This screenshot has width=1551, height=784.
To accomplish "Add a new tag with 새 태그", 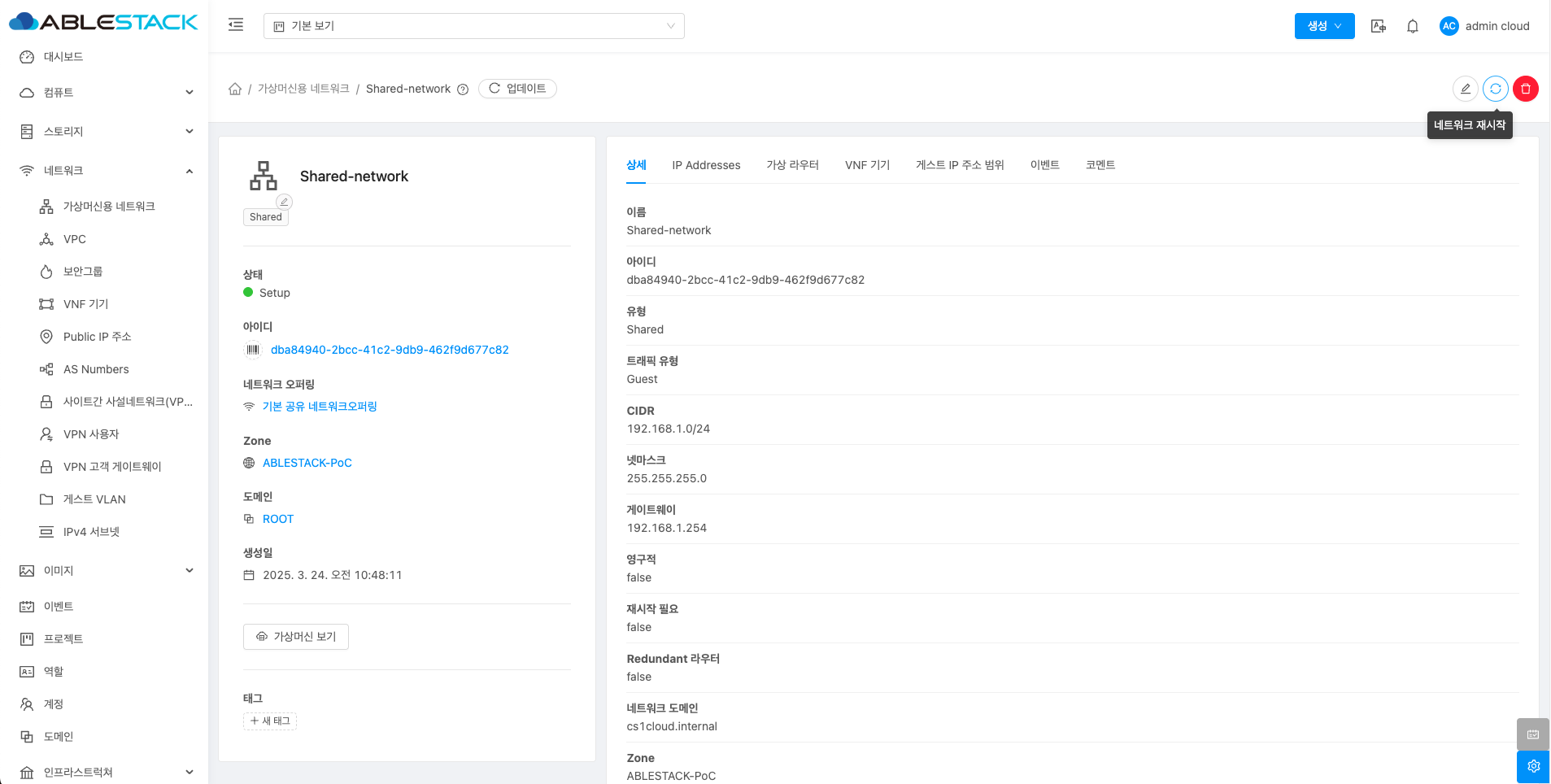I will point(270,721).
